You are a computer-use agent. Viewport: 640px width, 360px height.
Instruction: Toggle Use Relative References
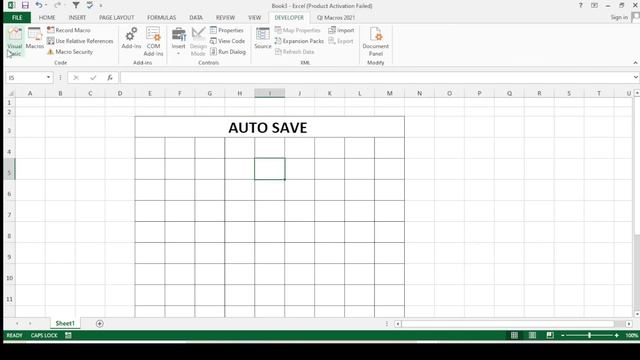tap(80, 41)
